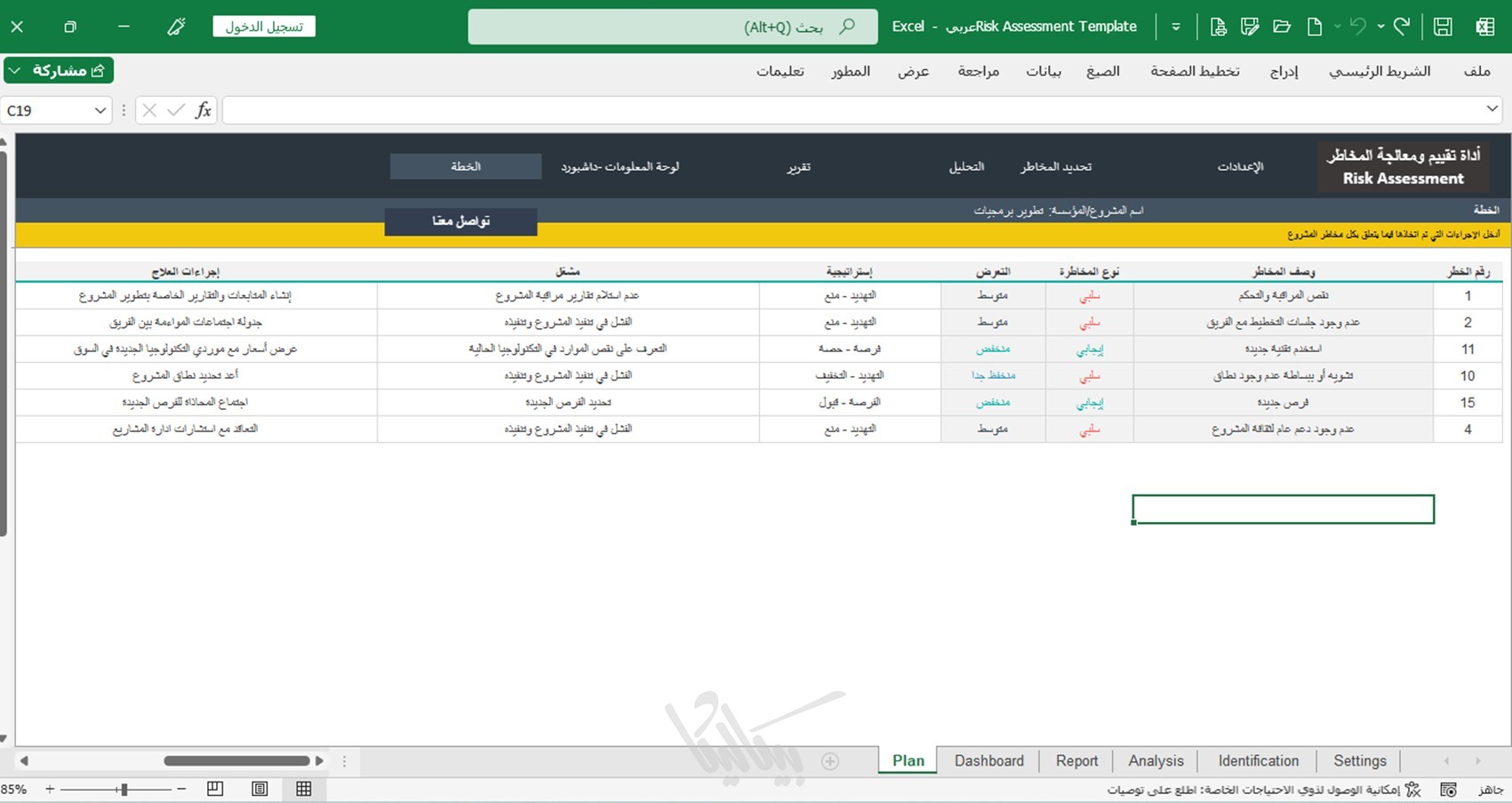The height and width of the screenshot is (803, 1512).
Task: Click the redo arrow icon
Action: click(x=1402, y=27)
